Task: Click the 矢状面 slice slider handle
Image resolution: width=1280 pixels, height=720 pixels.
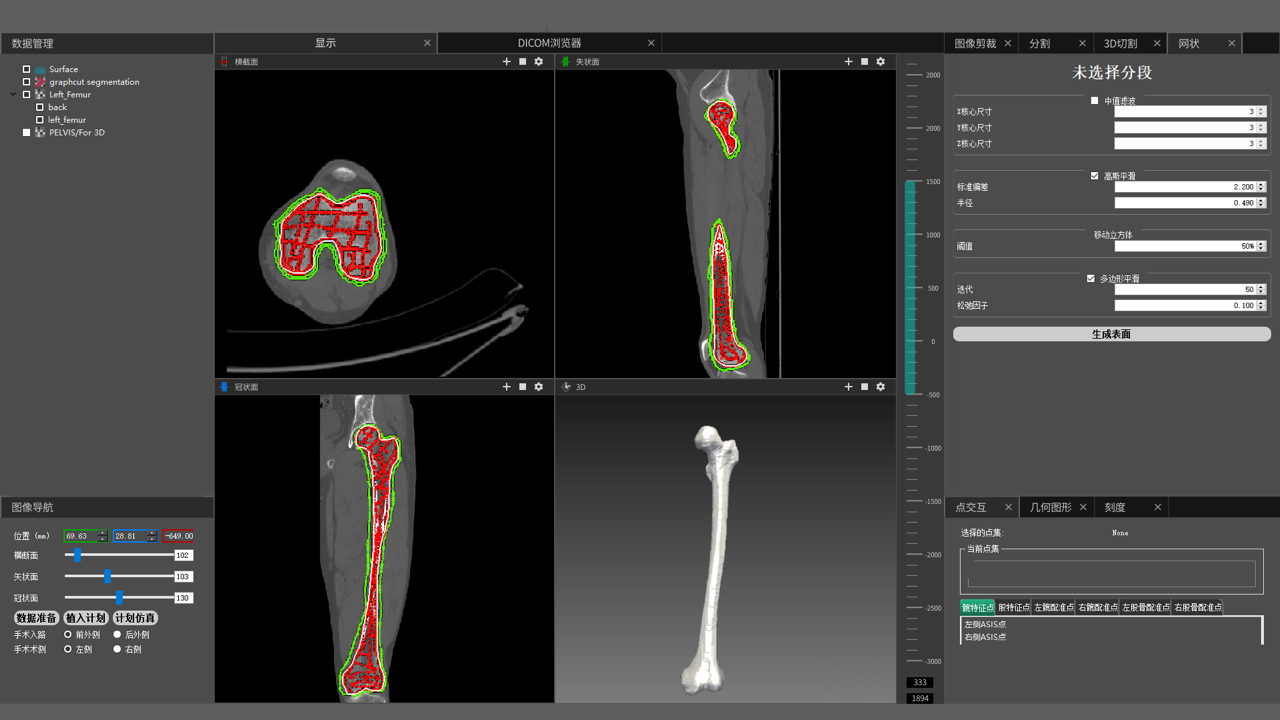Action: pos(107,577)
